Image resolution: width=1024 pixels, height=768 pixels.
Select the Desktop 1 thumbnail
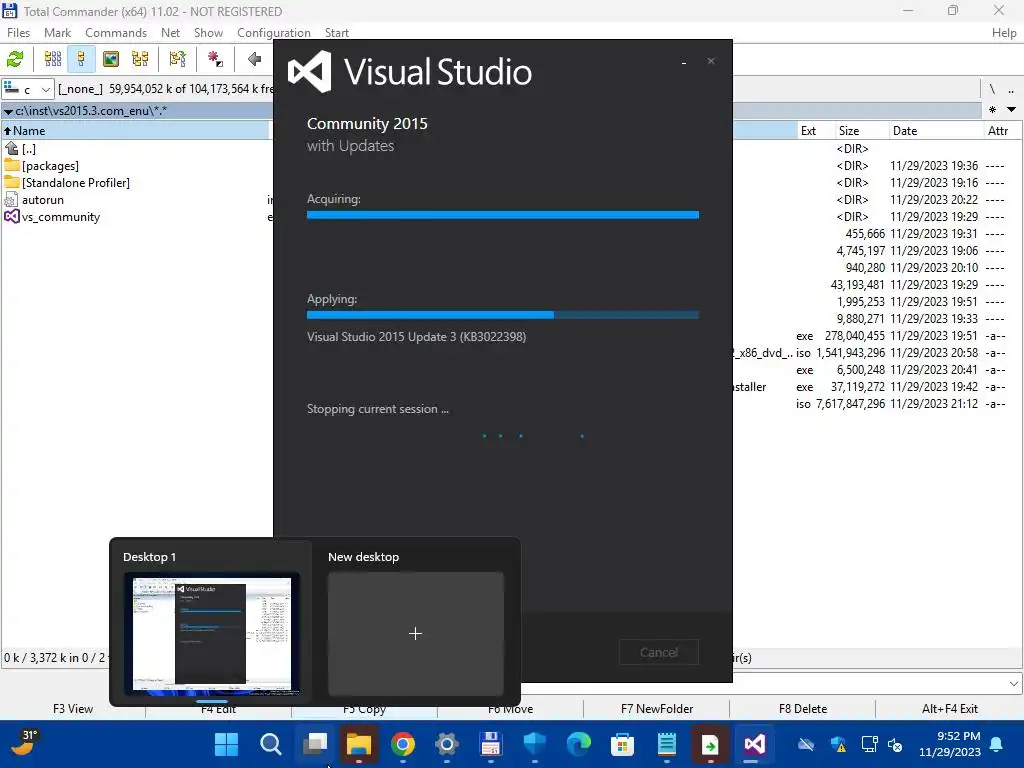212,633
